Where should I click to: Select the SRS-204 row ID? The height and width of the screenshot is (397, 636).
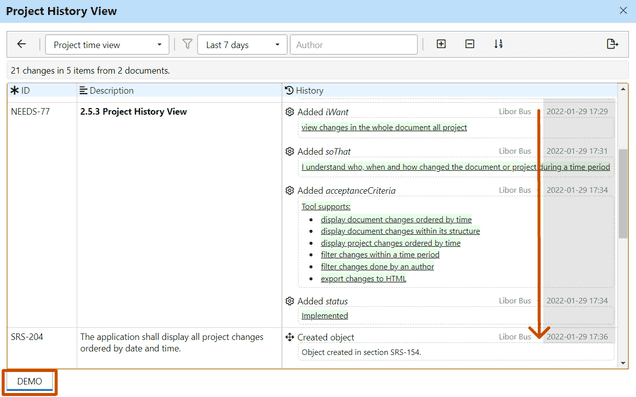point(27,337)
